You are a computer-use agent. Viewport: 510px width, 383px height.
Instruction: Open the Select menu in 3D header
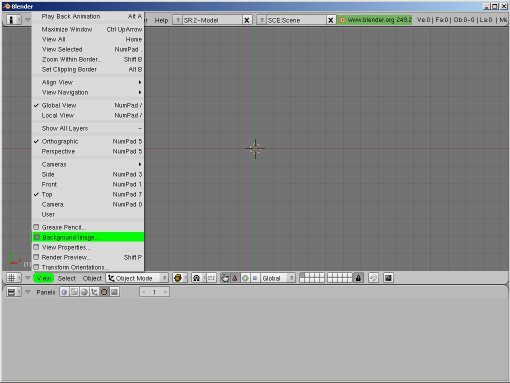(x=67, y=278)
